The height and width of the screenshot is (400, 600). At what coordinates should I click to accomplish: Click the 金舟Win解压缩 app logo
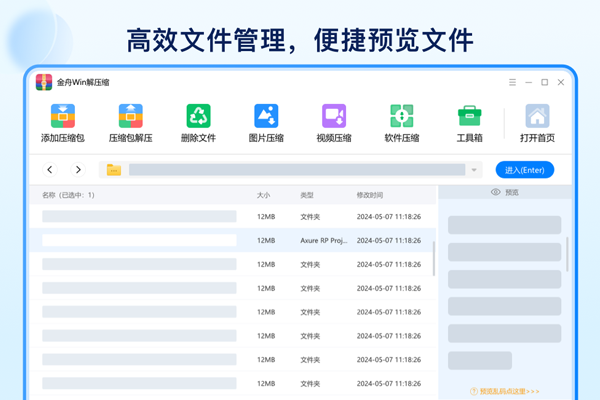click(x=44, y=82)
